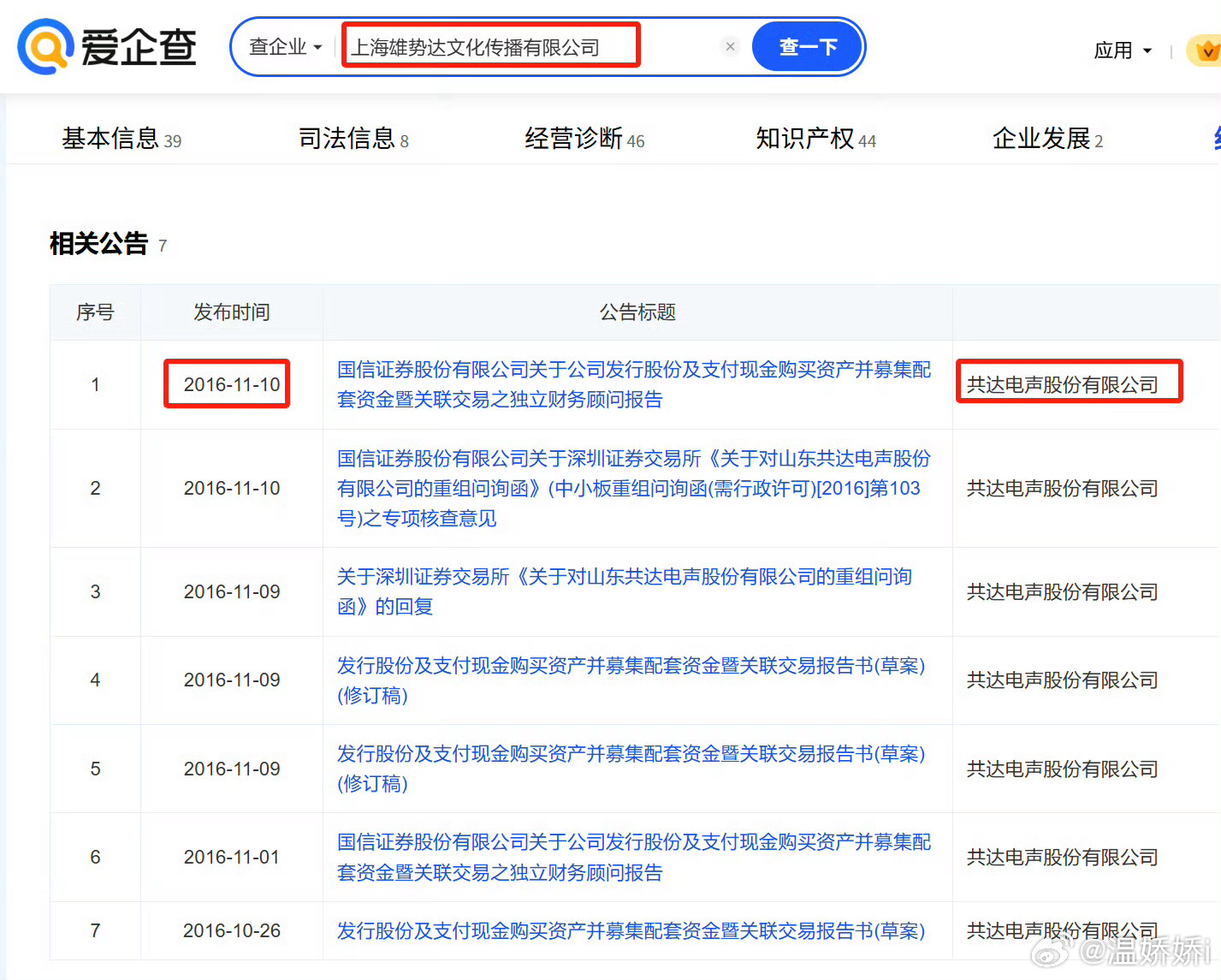Open row 6 announcement 国信证券独立财务顾问报告
This screenshot has width=1221, height=980.
tap(634, 857)
